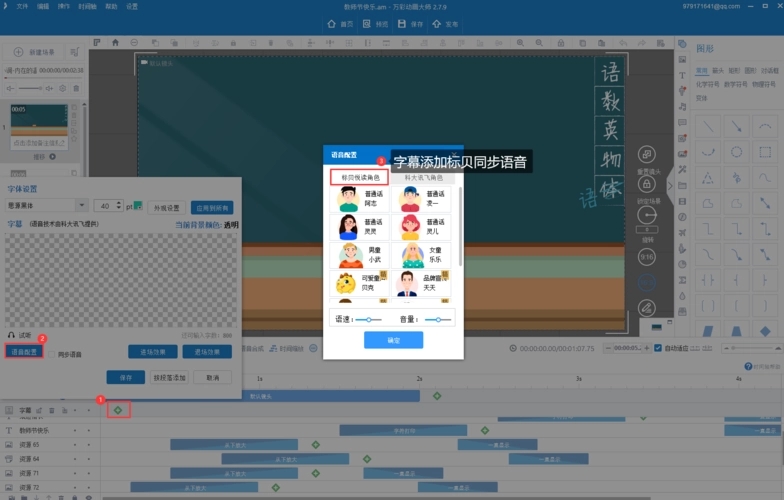Viewport: 784px width, 500px height.
Task: Adjust the 语速 speed slider
Action: click(x=368, y=320)
